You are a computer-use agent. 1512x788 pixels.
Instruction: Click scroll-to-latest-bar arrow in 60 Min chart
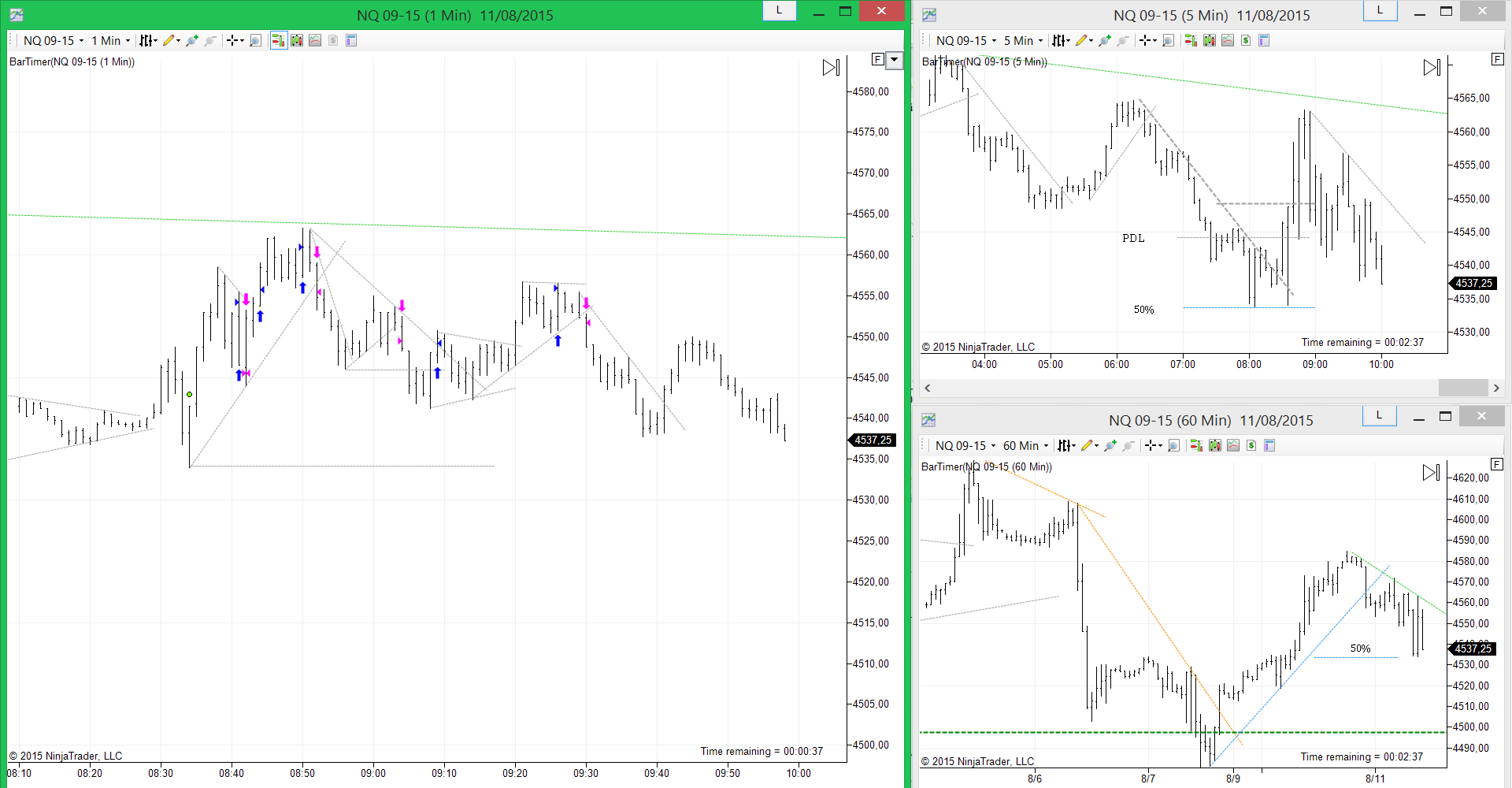click(1431, 473)
